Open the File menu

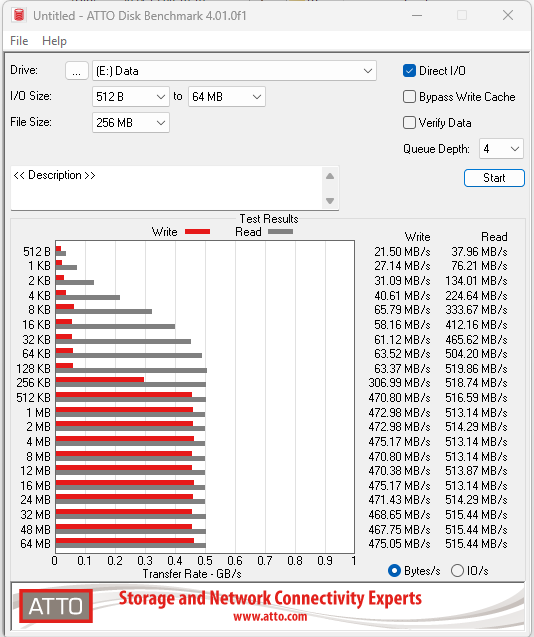19,41
